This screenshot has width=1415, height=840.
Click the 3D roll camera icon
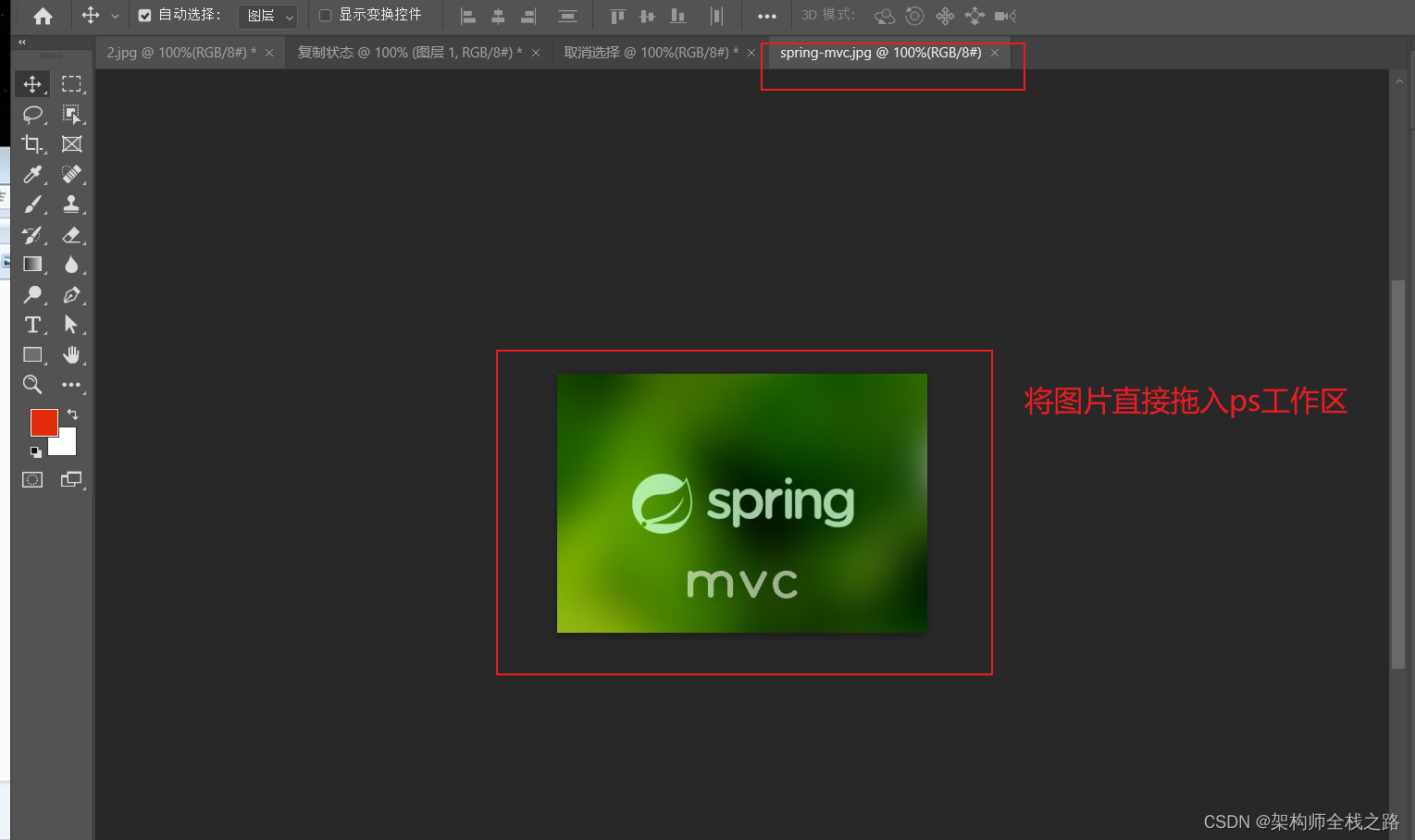pos(914,16)
